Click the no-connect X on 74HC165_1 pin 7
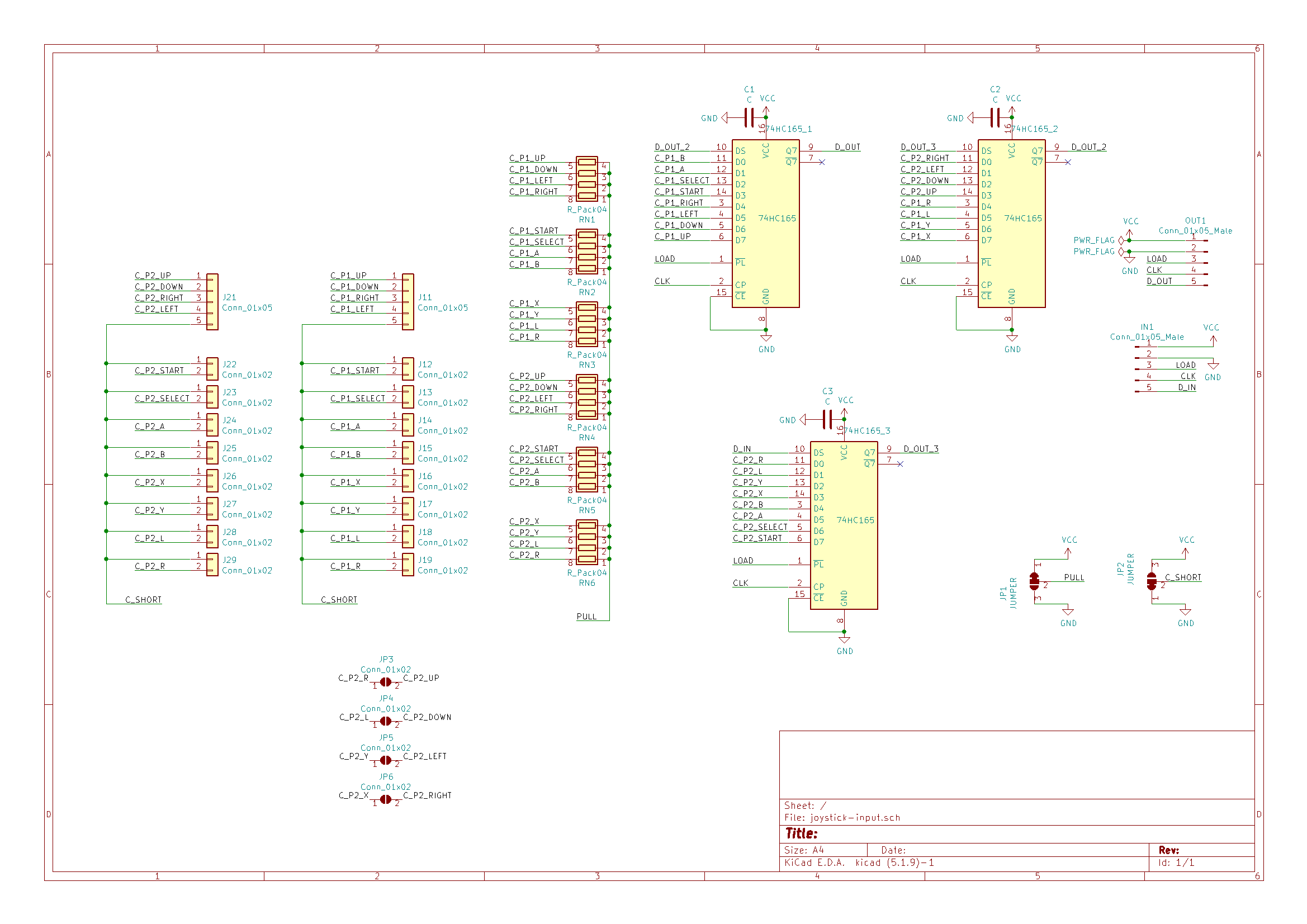Viewport: 1307px width, 924px height. 822,162
